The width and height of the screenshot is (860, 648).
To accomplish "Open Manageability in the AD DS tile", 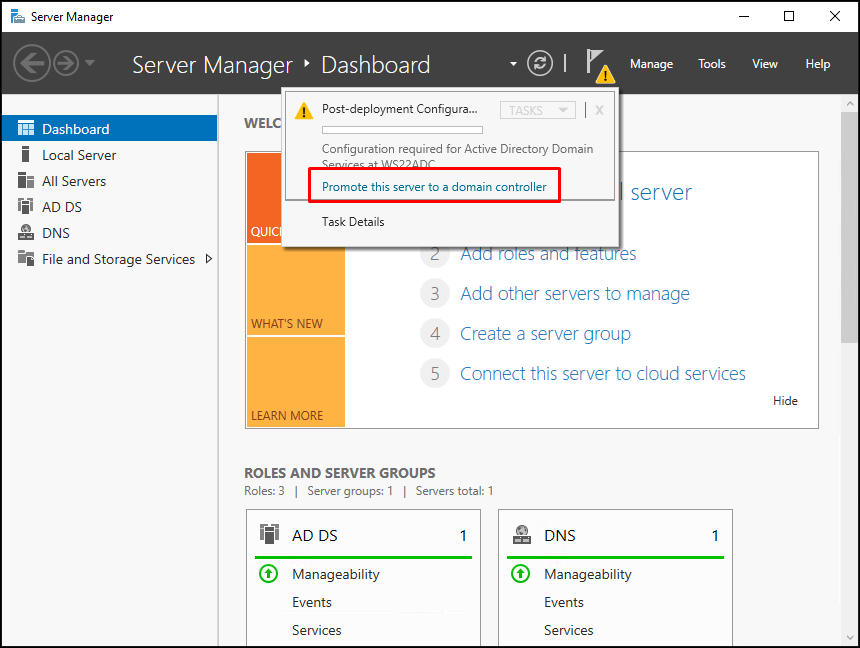I will [x=336, y=574].
